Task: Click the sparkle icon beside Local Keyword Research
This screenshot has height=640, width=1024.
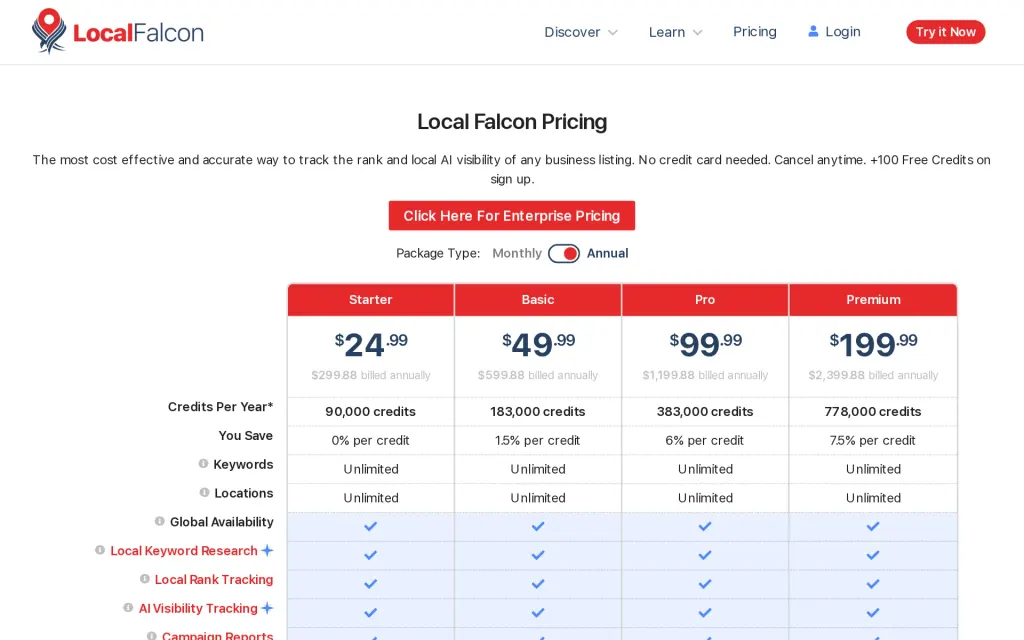Action: (267, 550)
